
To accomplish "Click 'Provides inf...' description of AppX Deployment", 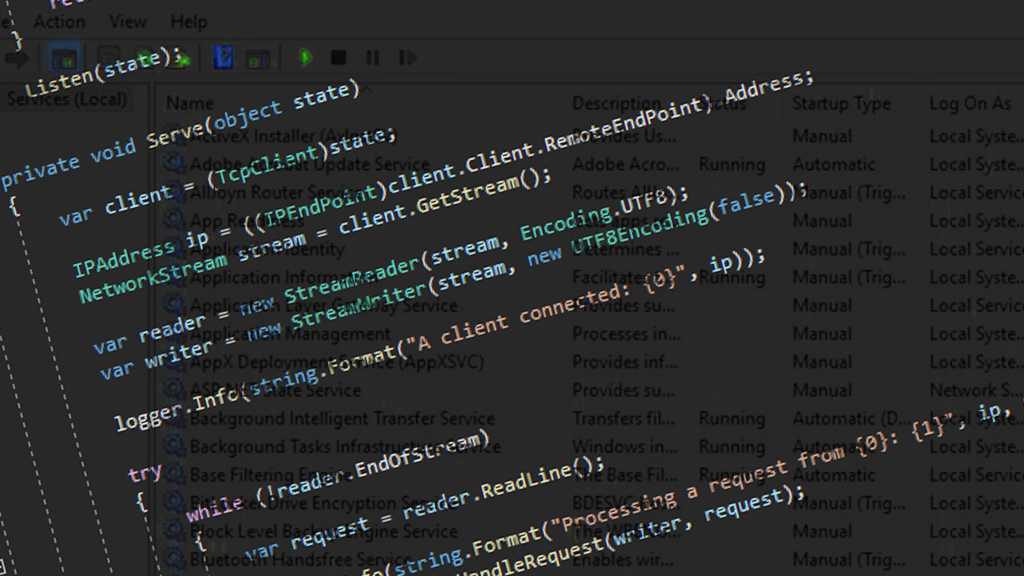I will (624, 362).
